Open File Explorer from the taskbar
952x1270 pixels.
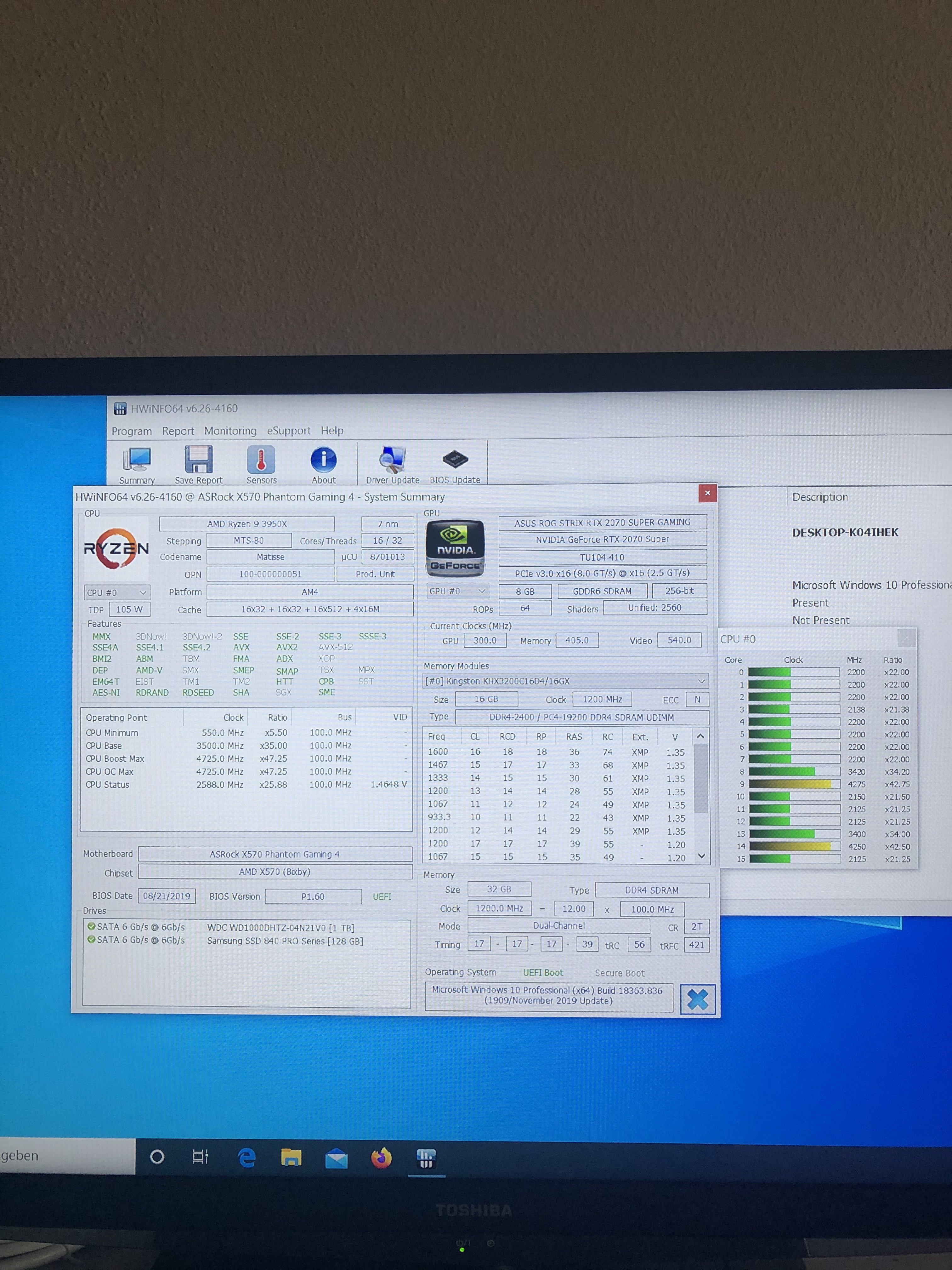pyautogui.click(x=292, y=1158)
